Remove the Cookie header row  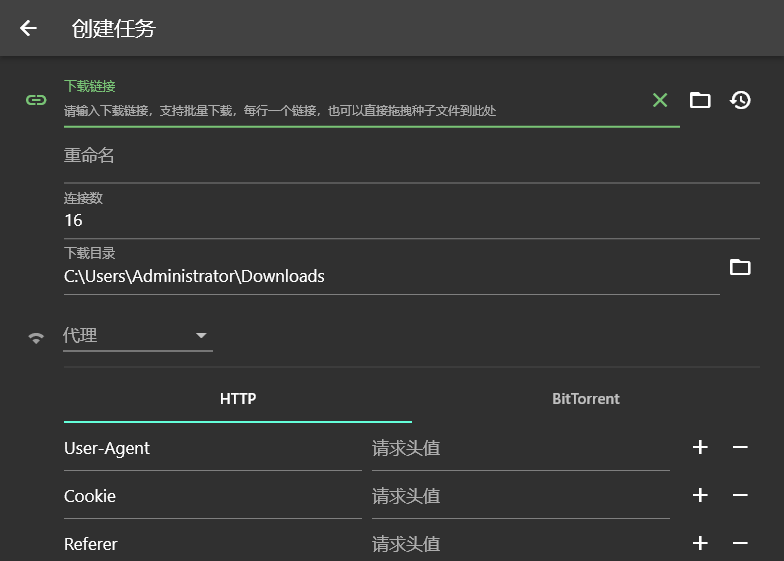pyautogui.click(x=740, y=496)
